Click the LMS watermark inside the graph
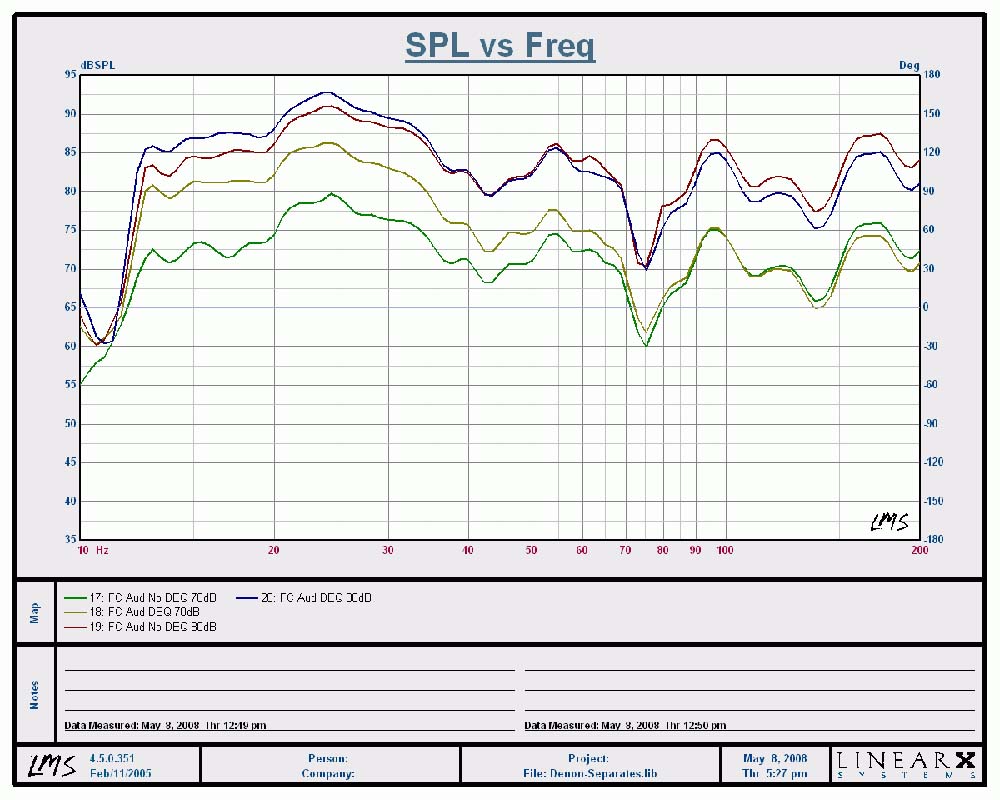Screen dimensions: 1000x800 (x=888, y=520)
